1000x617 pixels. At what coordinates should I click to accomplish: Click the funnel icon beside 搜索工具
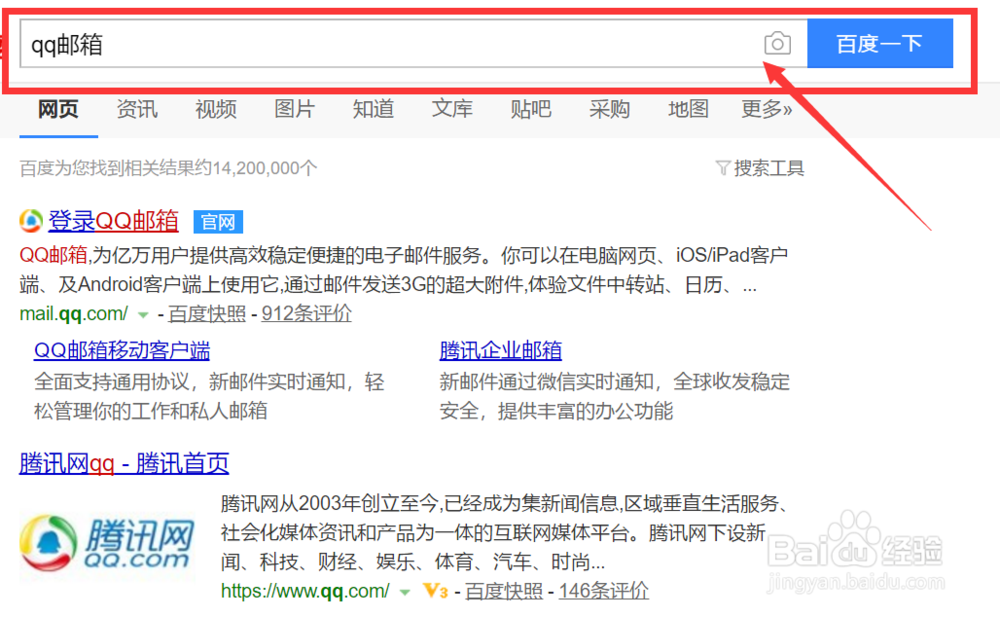(x=723, y=168)
